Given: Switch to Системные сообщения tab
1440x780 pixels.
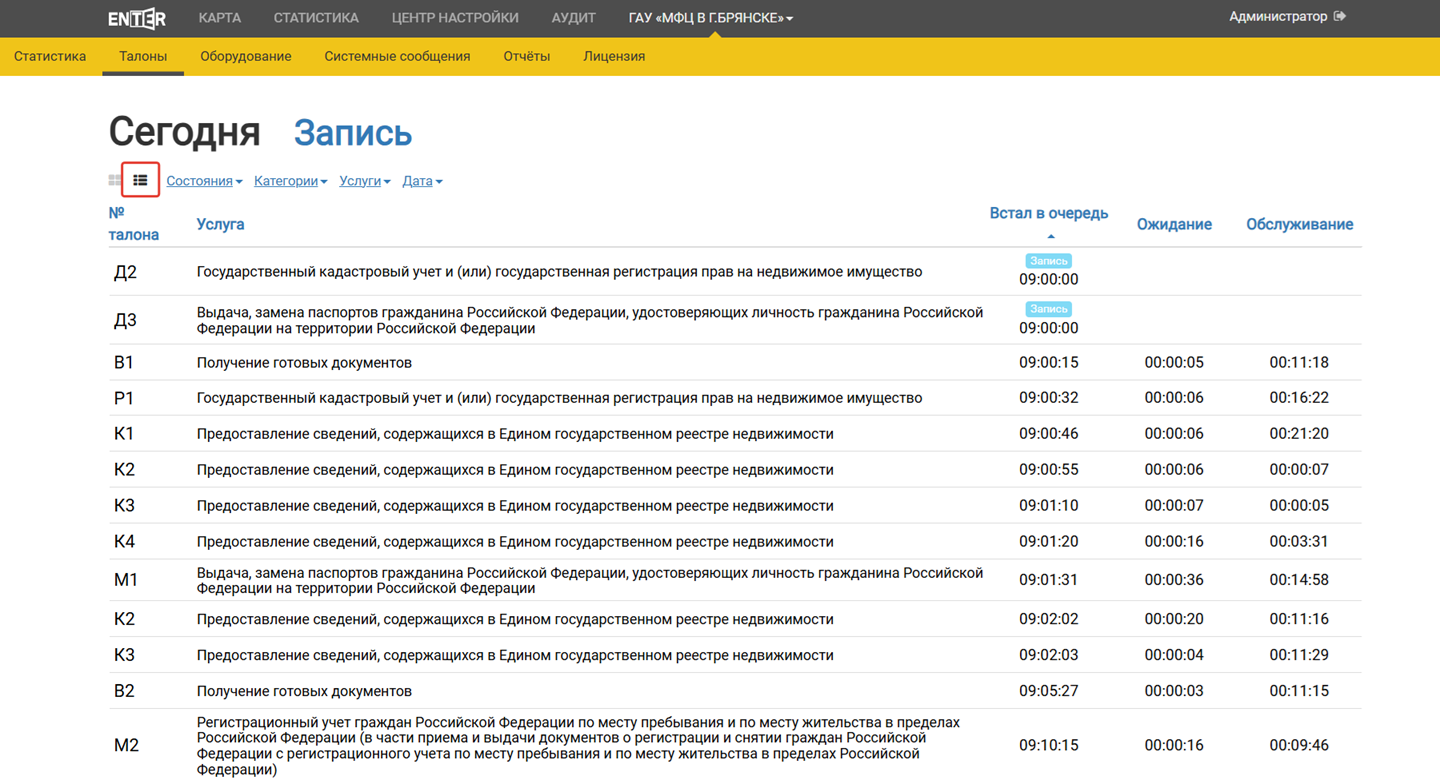Looking at the screenshot, I should 397,57.
